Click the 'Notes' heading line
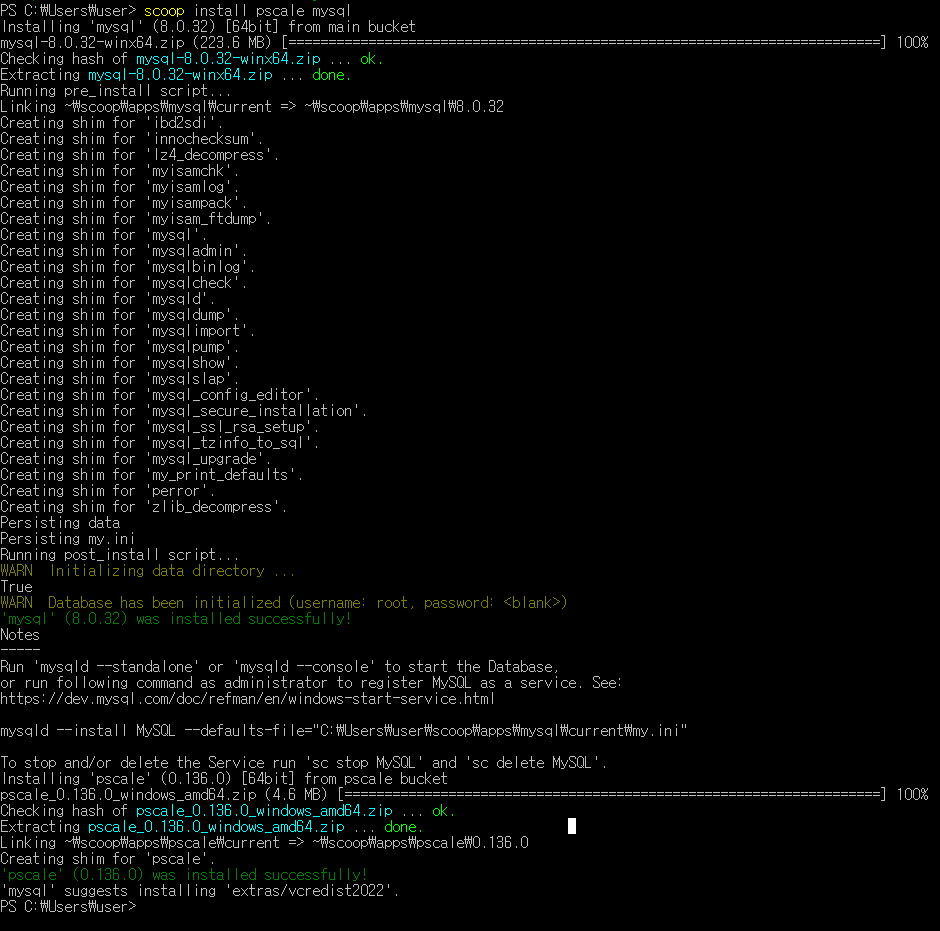Screen dimensions: 940x931 click(20, 635)
